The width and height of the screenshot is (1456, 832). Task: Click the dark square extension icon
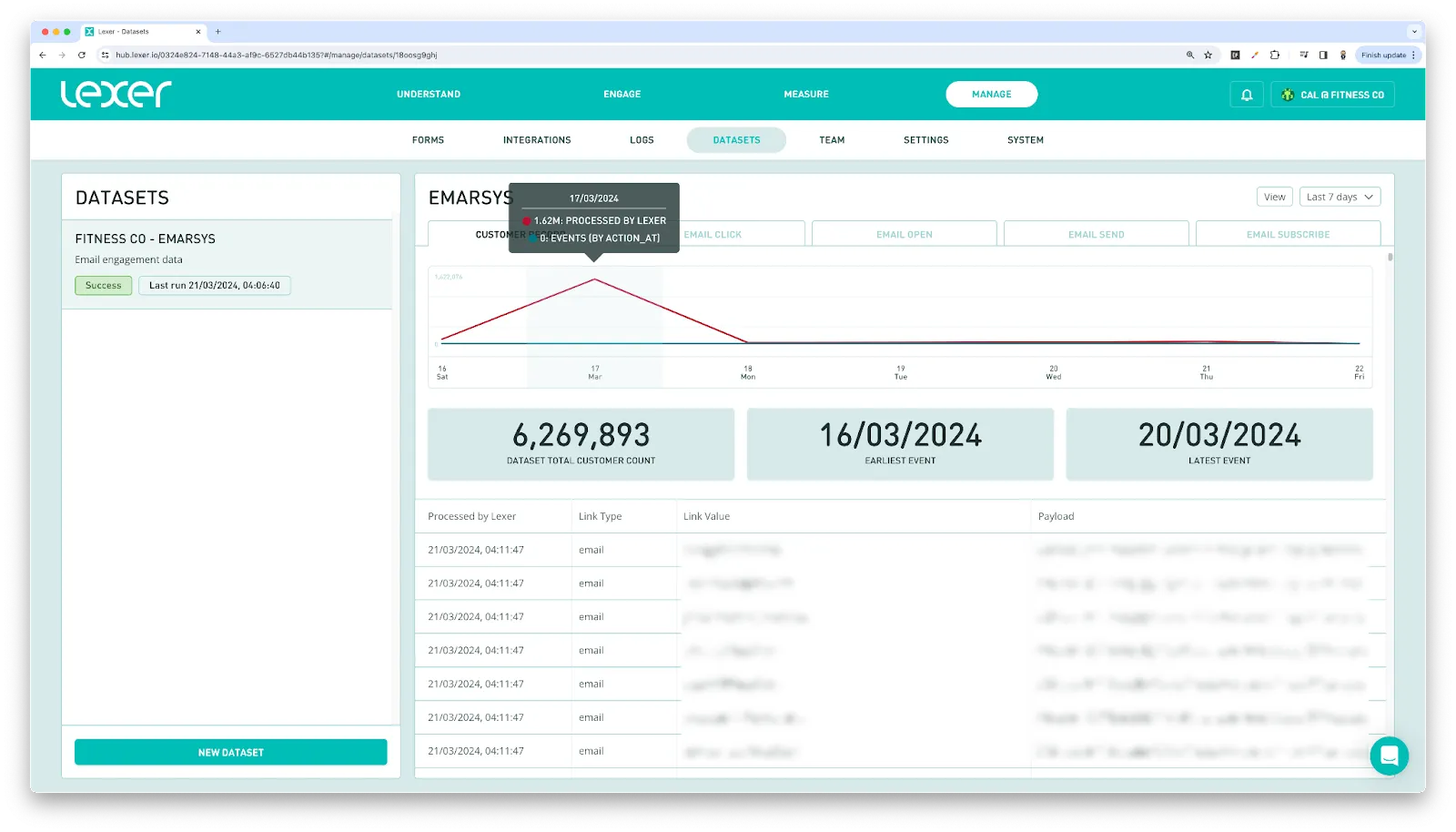(x=1235, y=55)
